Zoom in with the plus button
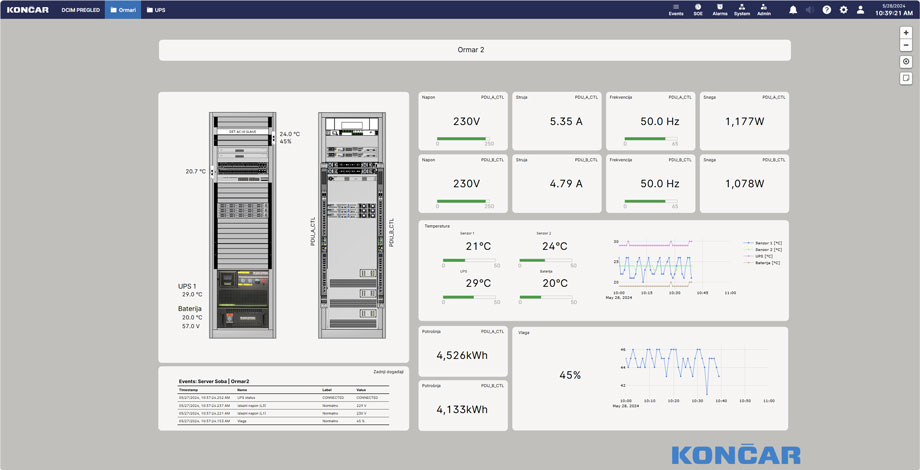The height and width of the screenshot is (470, 920). 906,33
